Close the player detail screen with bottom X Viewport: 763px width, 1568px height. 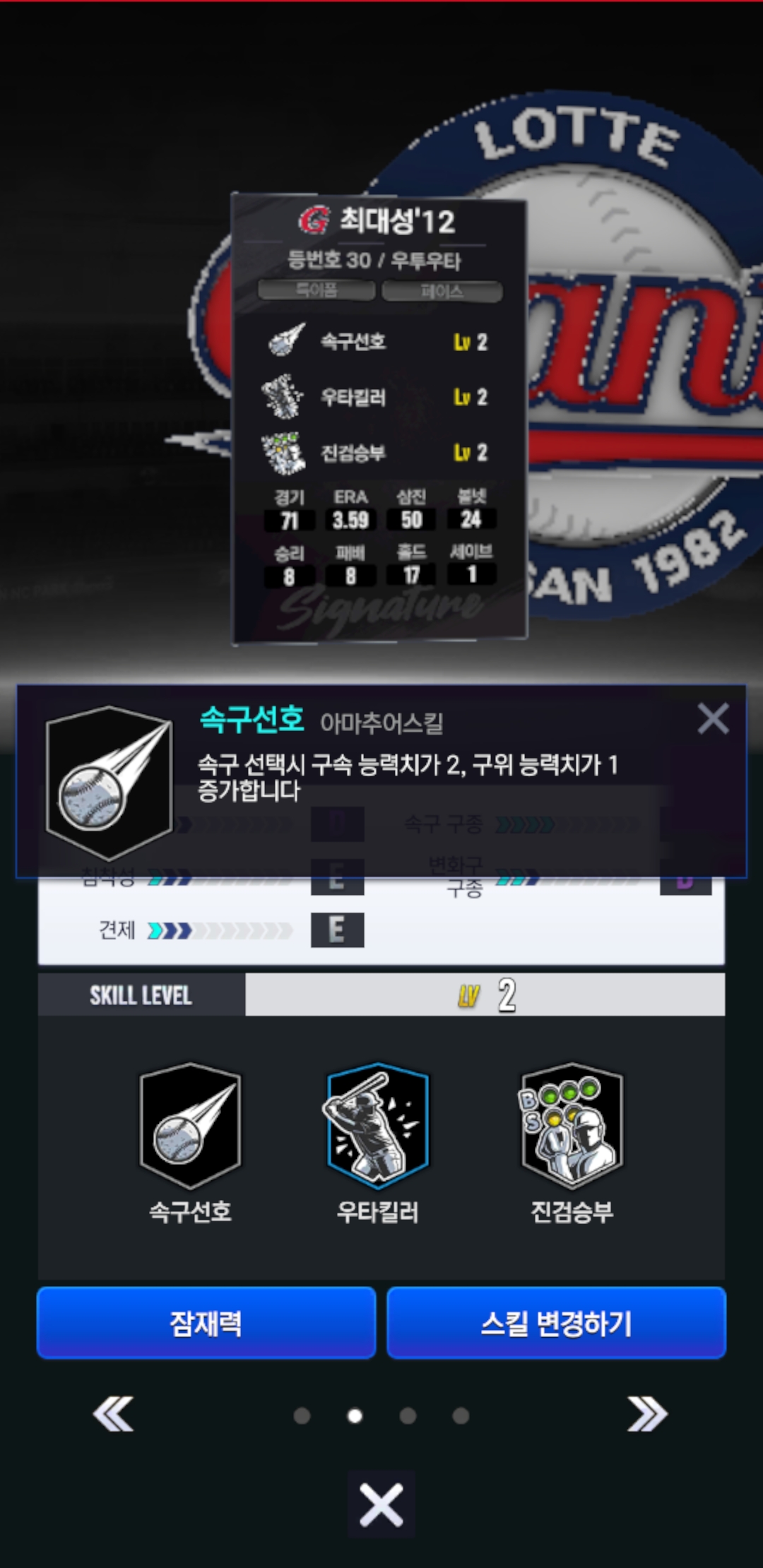click(381, 1504)
